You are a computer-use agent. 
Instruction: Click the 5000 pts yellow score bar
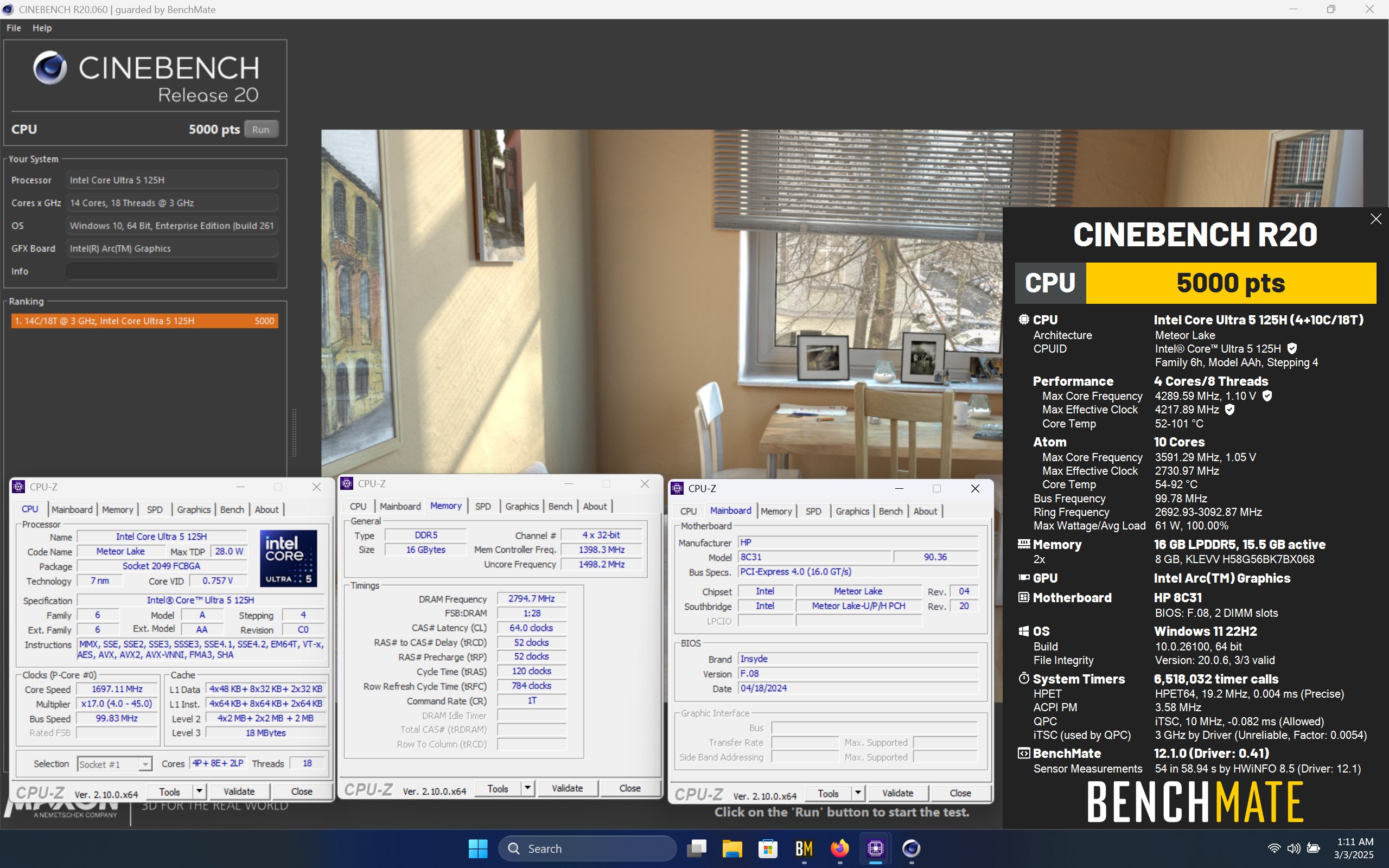coord(1231,283)
